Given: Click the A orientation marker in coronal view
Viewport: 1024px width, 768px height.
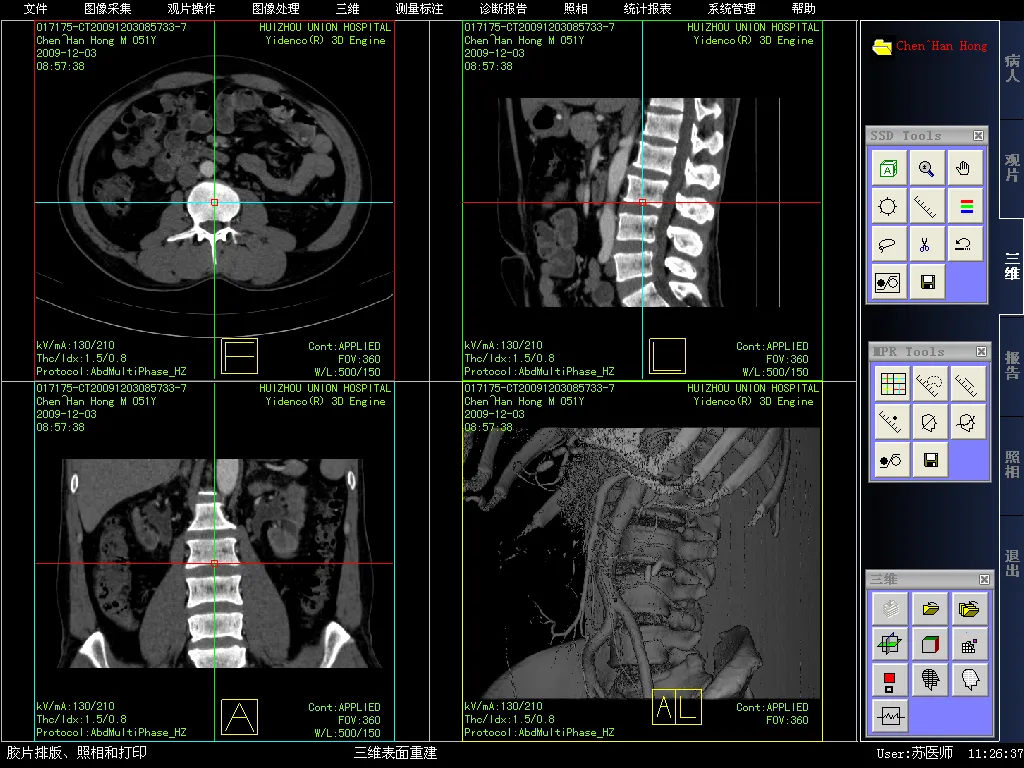Looking at the screenshot, I should coord(240,717).
